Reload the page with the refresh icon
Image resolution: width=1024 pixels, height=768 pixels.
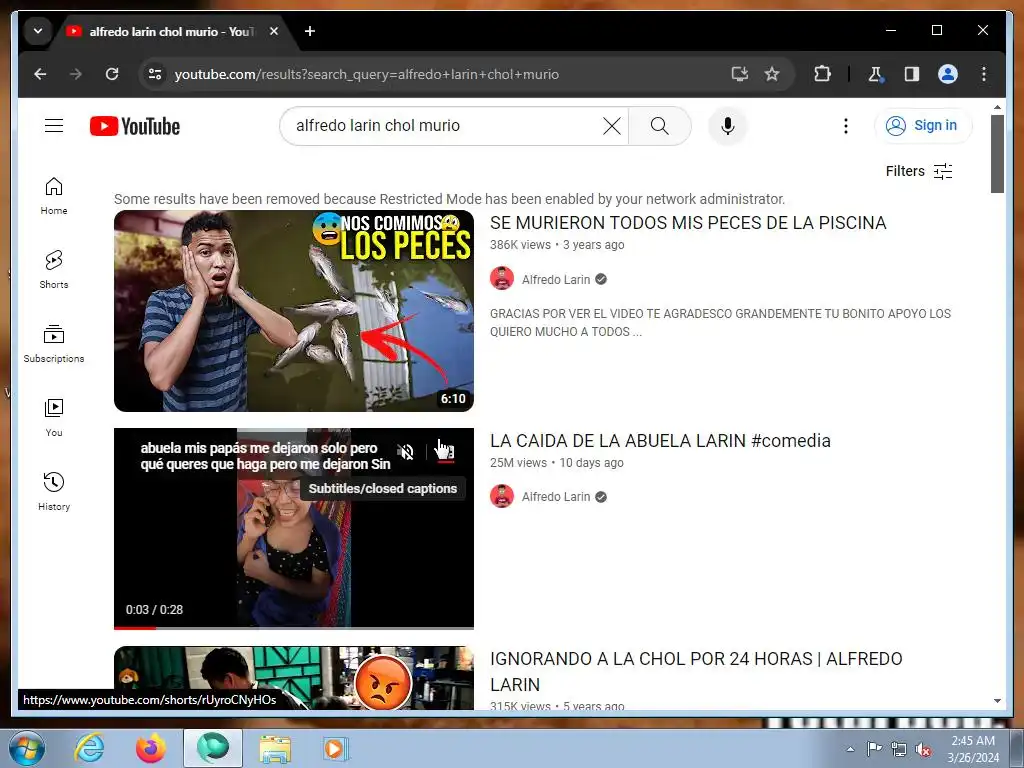pyautogui.click(x=112, y=74)
